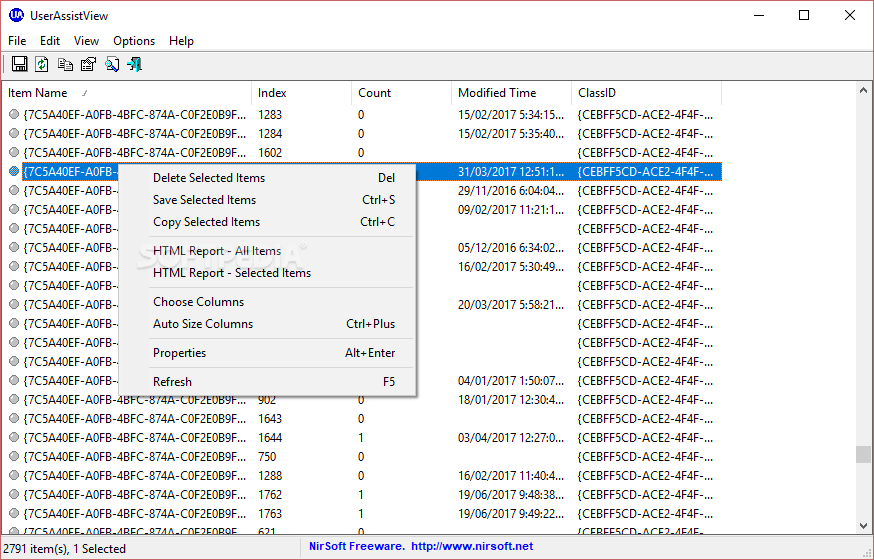This screenshot has width=874, height=560.
Task: Open the View menu
Action: click(86, 41)
